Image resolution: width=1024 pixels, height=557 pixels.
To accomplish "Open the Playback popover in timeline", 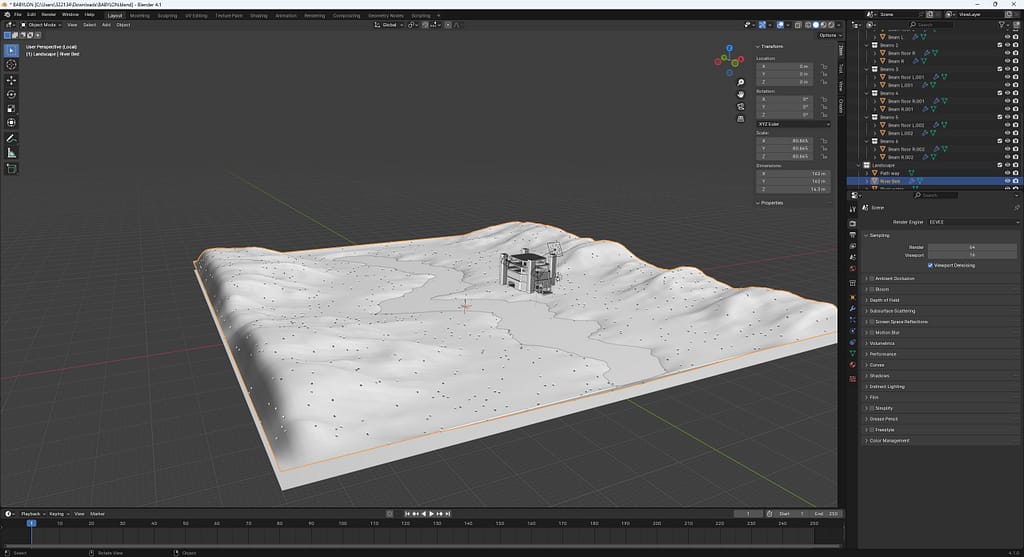I will (31, 513).
